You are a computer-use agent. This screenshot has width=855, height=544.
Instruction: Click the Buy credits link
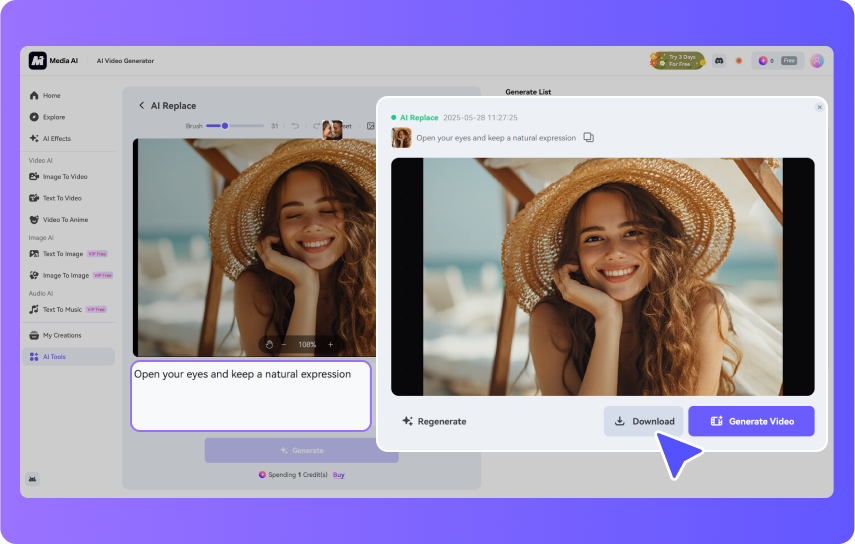click(339, 475)
